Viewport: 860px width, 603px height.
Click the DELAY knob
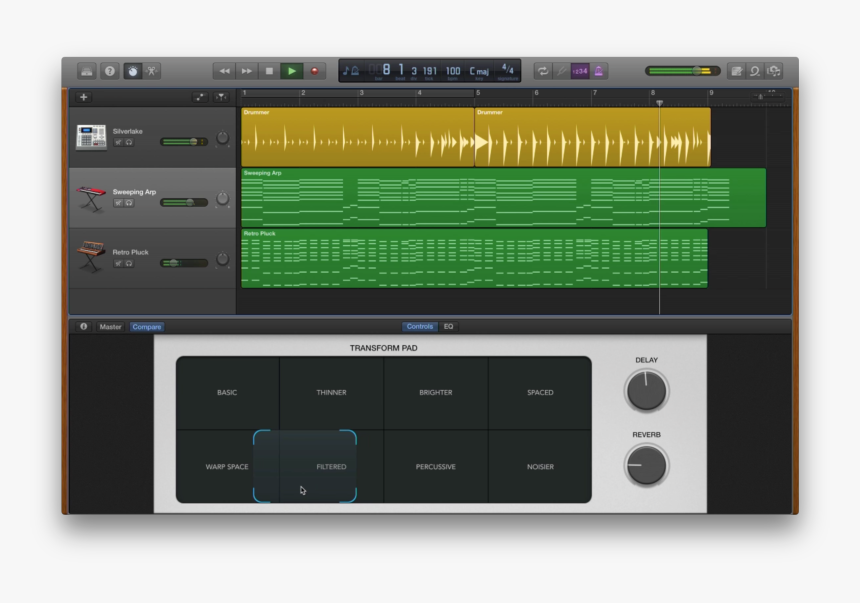pos(647,391)
